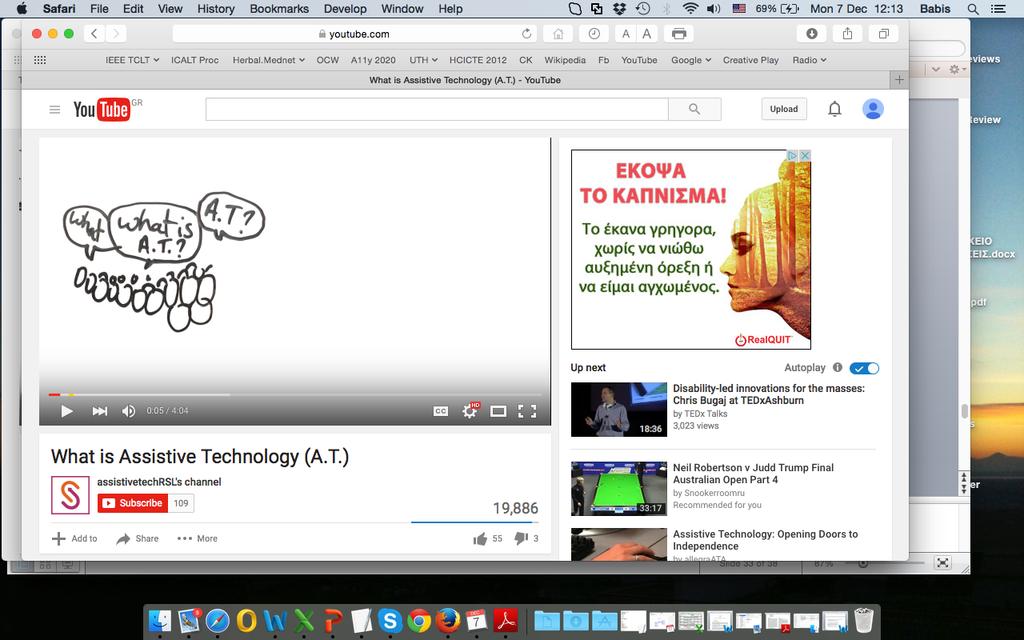Show browsing history clock button in toolbar

(x=594, y=34)
